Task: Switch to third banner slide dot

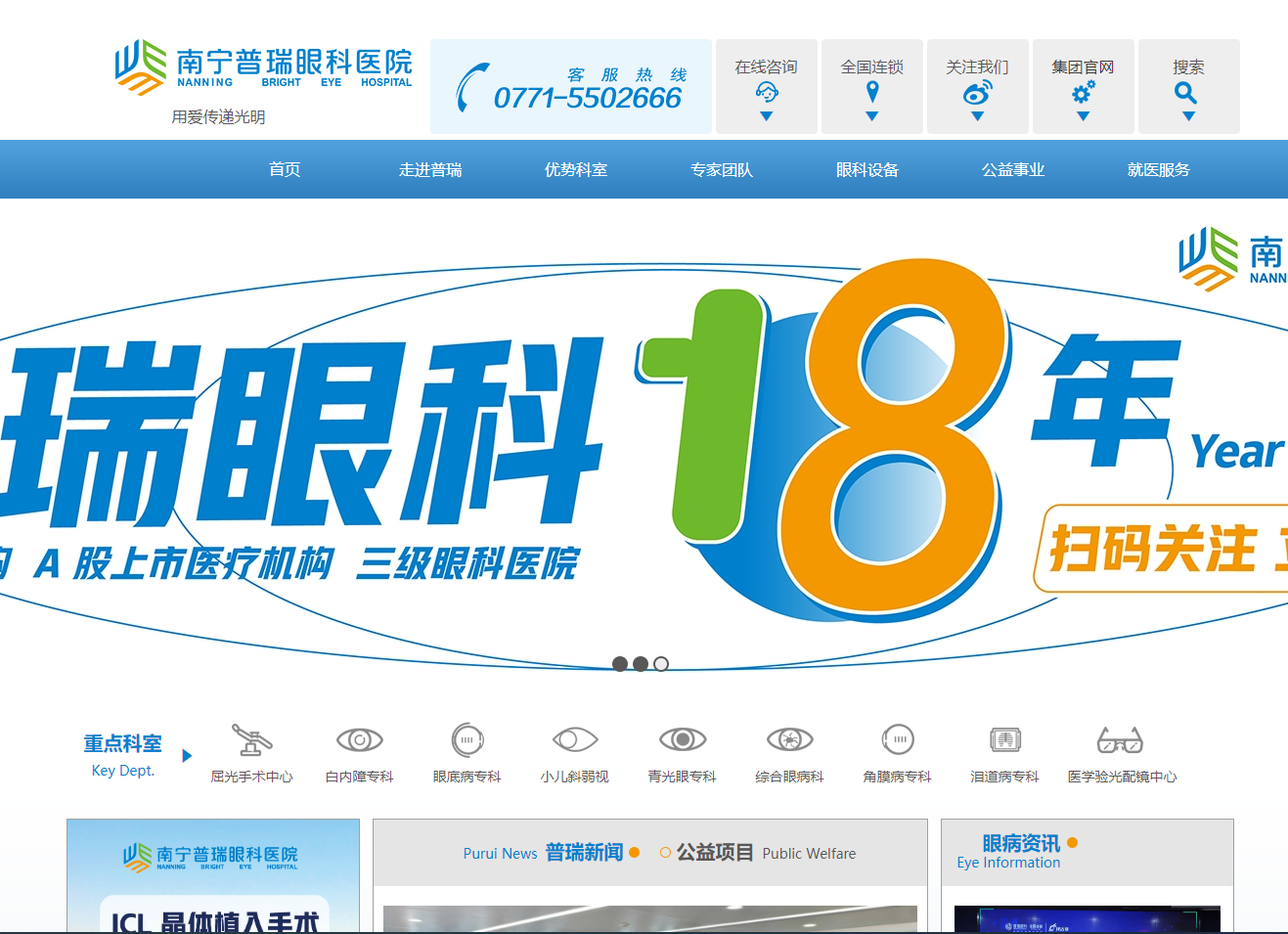Action: coord(661,664)
